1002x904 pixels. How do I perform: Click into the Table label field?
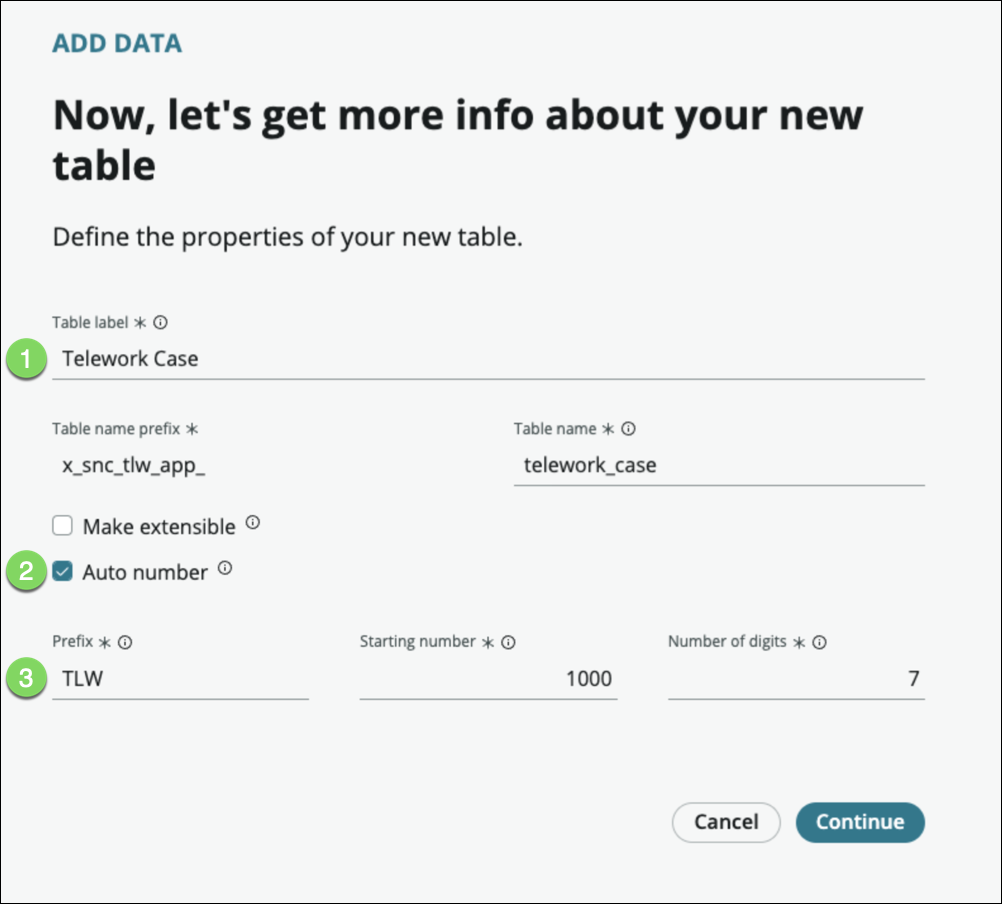(487, 358)
